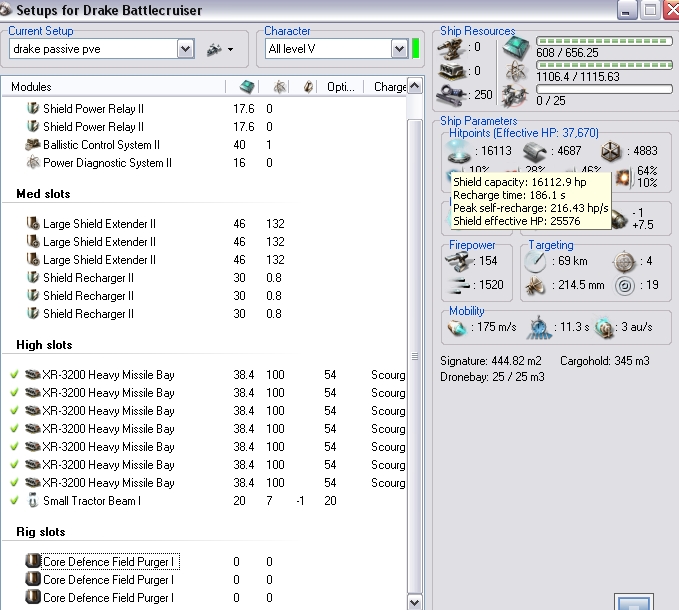
Task: Click the missile launcher firepower icon by 154
Action: pos(458,261)
